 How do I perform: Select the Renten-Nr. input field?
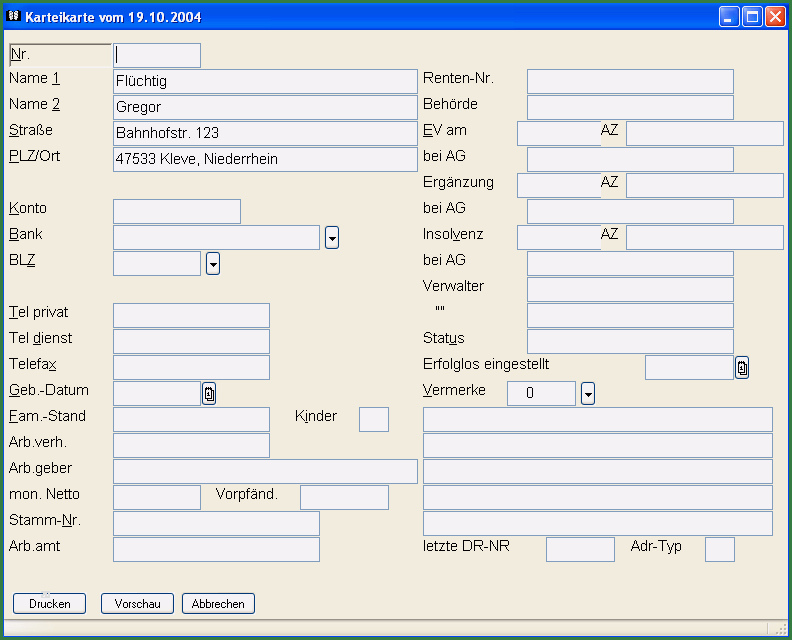click(x=630, y=81)
